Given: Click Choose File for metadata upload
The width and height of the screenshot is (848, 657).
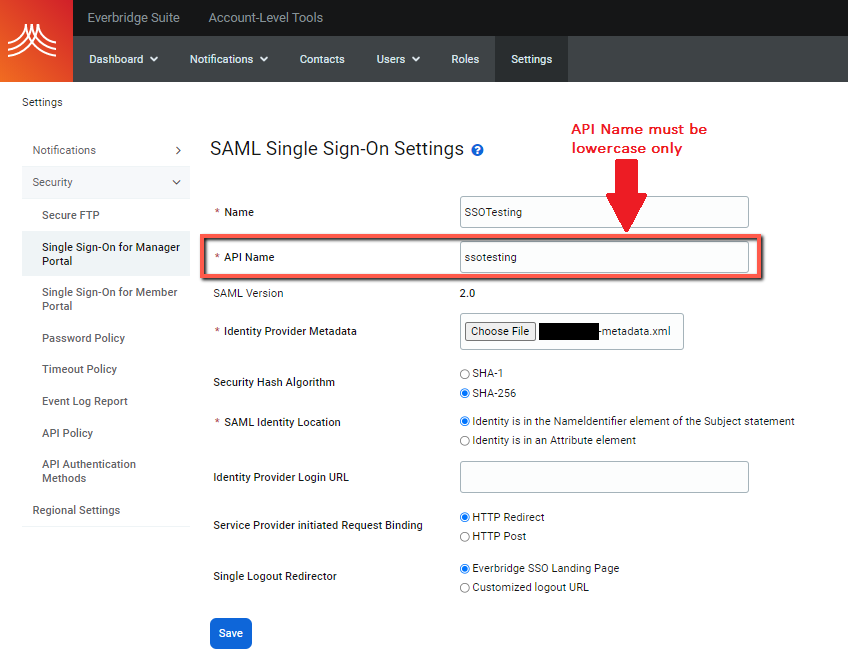Looking at the screenshot, I should [499, 331].
